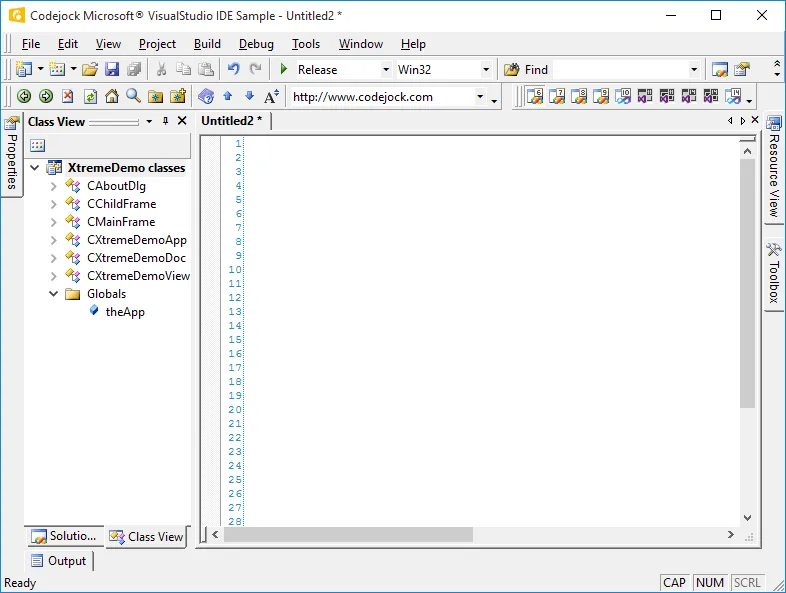Viewport: 786px width, 593px height.
Task: Toggle the Visual Studio 7 theme
Action: pyautogui.click(x=557, y=96)
